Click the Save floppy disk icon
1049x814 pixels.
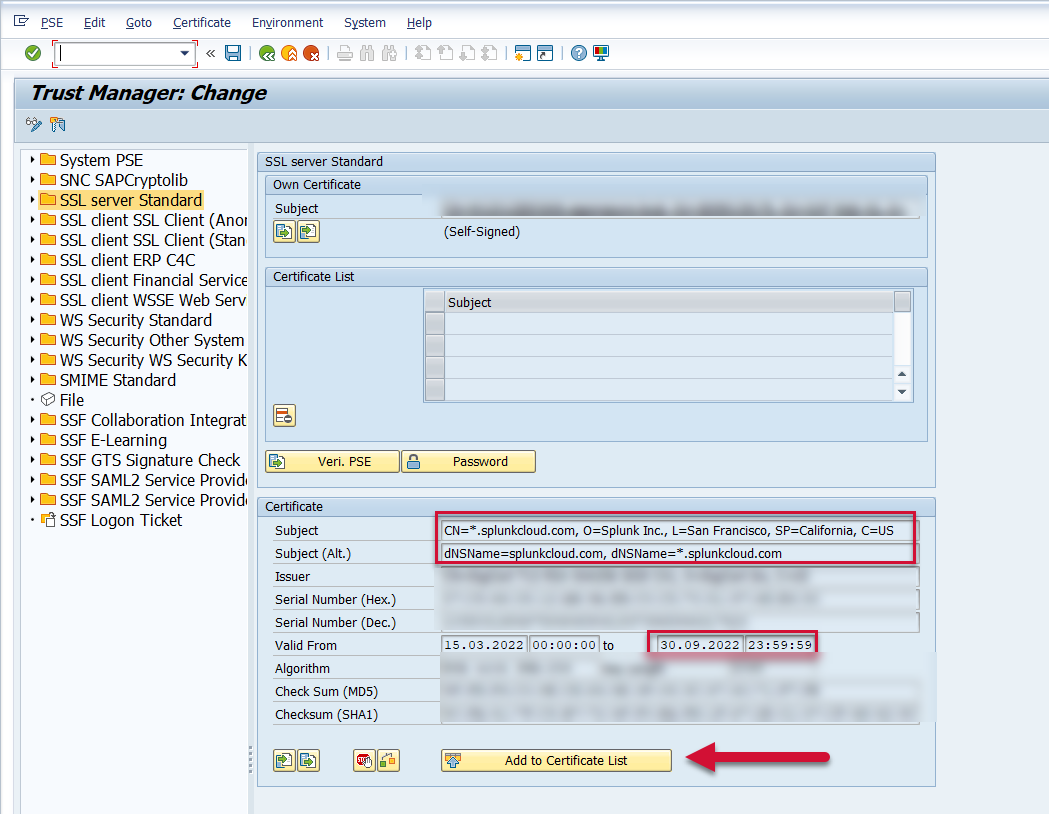[x=233, y=53]
